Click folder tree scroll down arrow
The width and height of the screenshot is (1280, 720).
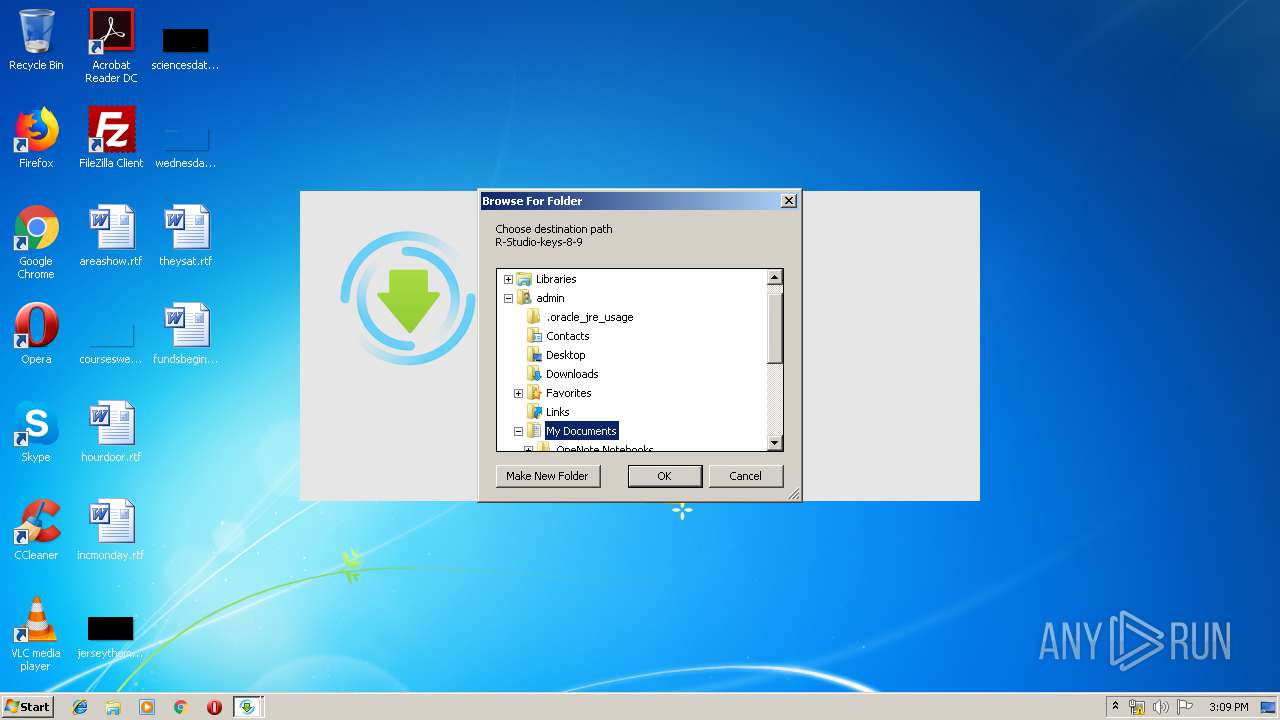pos(774,443)
